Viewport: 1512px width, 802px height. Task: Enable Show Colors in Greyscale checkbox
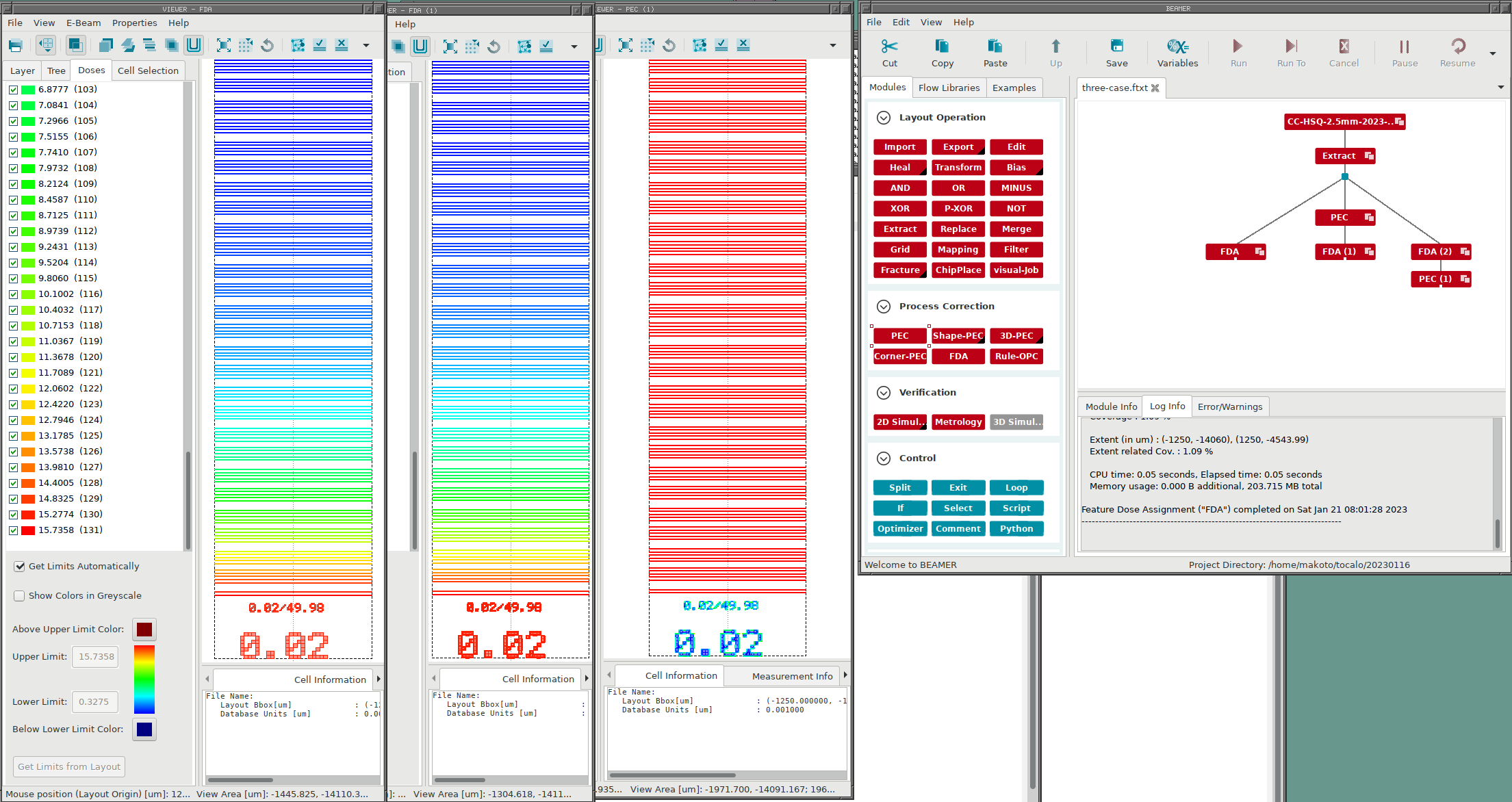pos(20,596)
